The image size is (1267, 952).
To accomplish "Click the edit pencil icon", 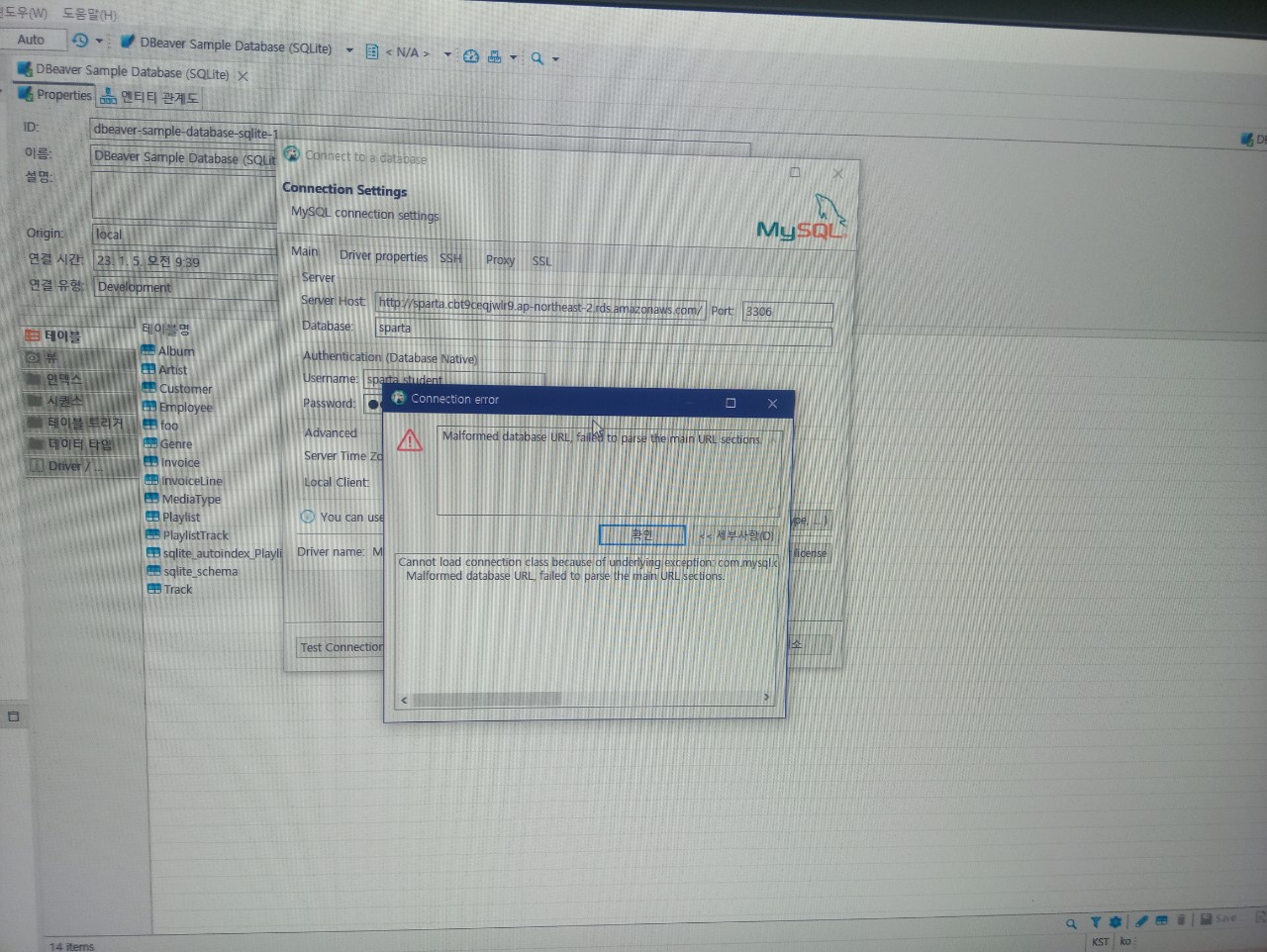I will tap(1142, 920).
